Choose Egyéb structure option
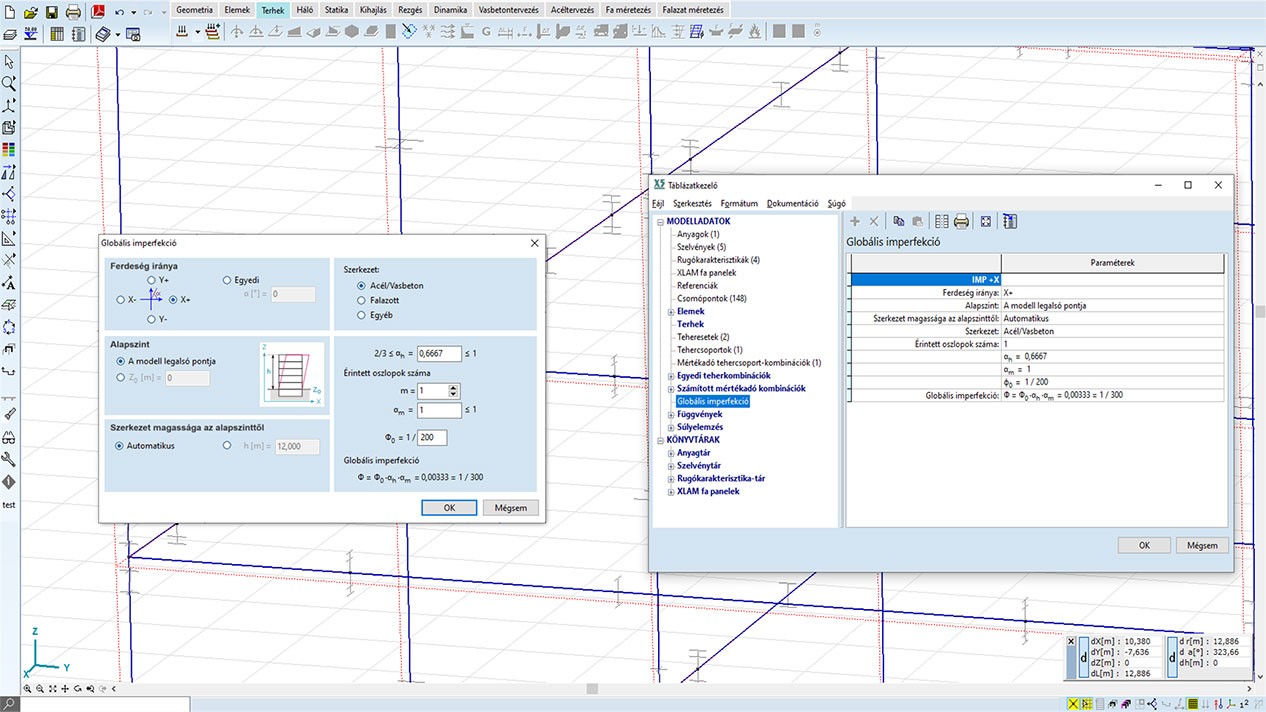The height and width of the screenshot is (712, 1266). tap(362, 315)
